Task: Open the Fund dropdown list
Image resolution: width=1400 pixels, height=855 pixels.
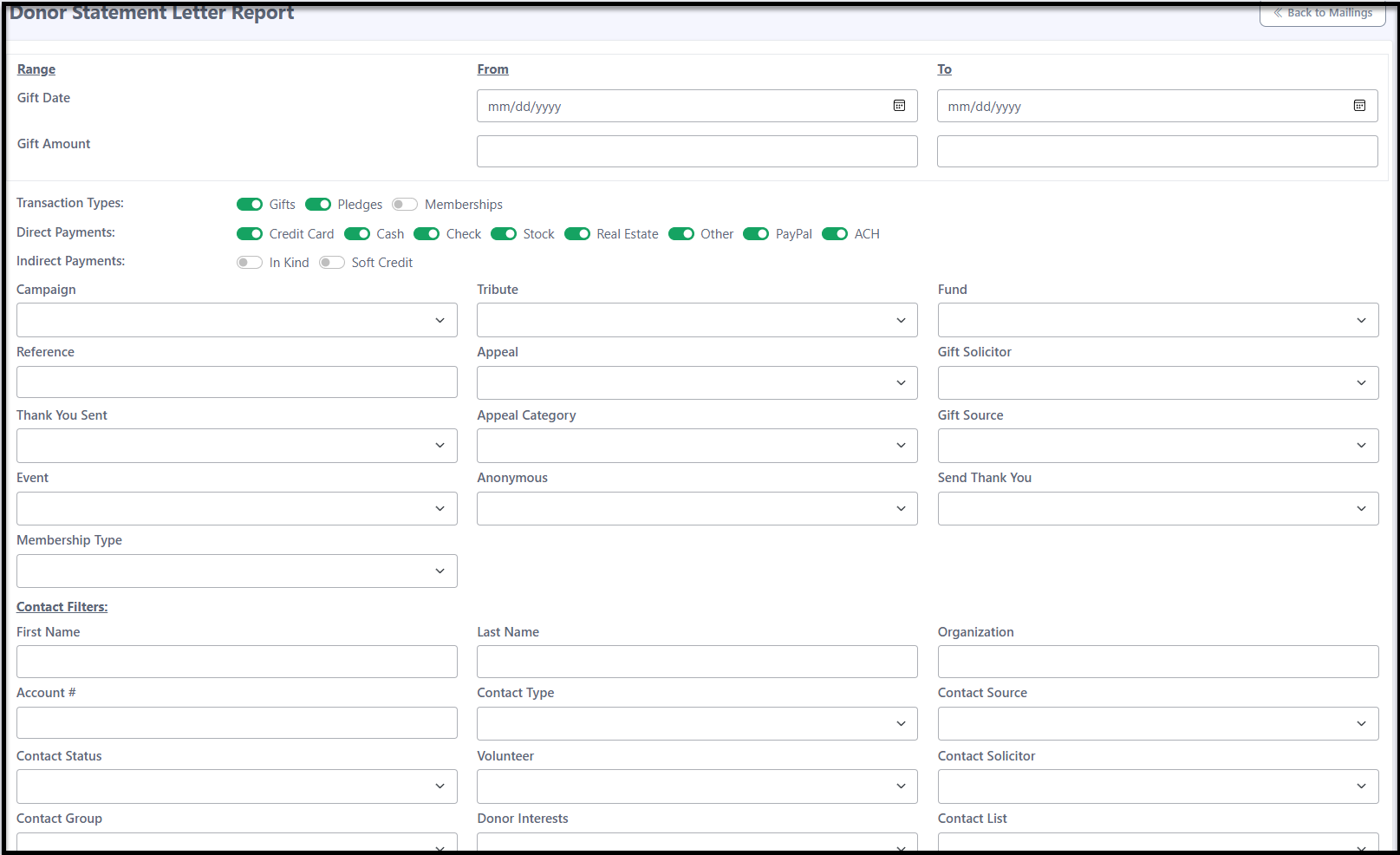Action: coord(1158,320)
